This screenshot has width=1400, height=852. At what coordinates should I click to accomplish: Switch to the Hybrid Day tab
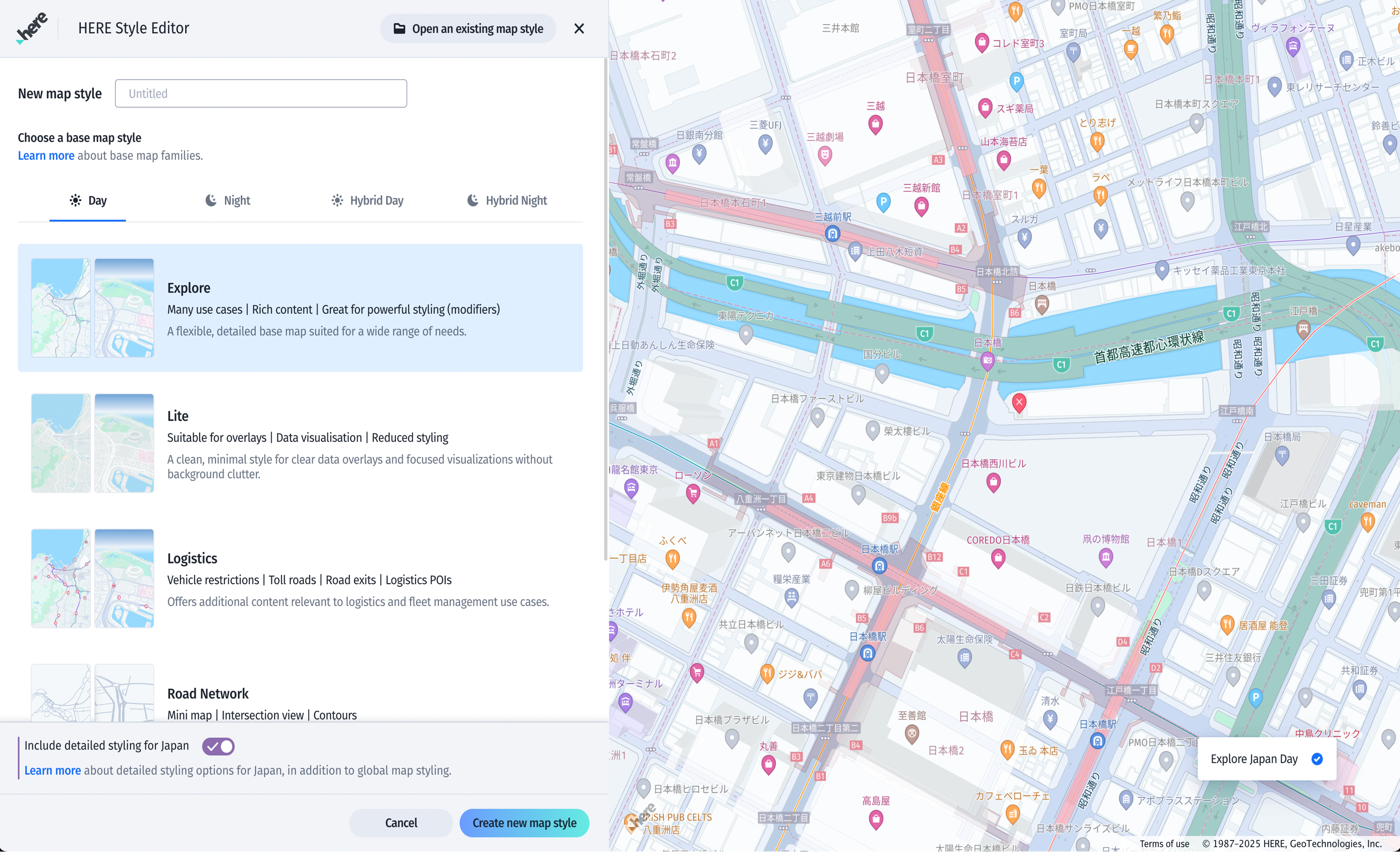pyautogui.click(x=367, y=201)
